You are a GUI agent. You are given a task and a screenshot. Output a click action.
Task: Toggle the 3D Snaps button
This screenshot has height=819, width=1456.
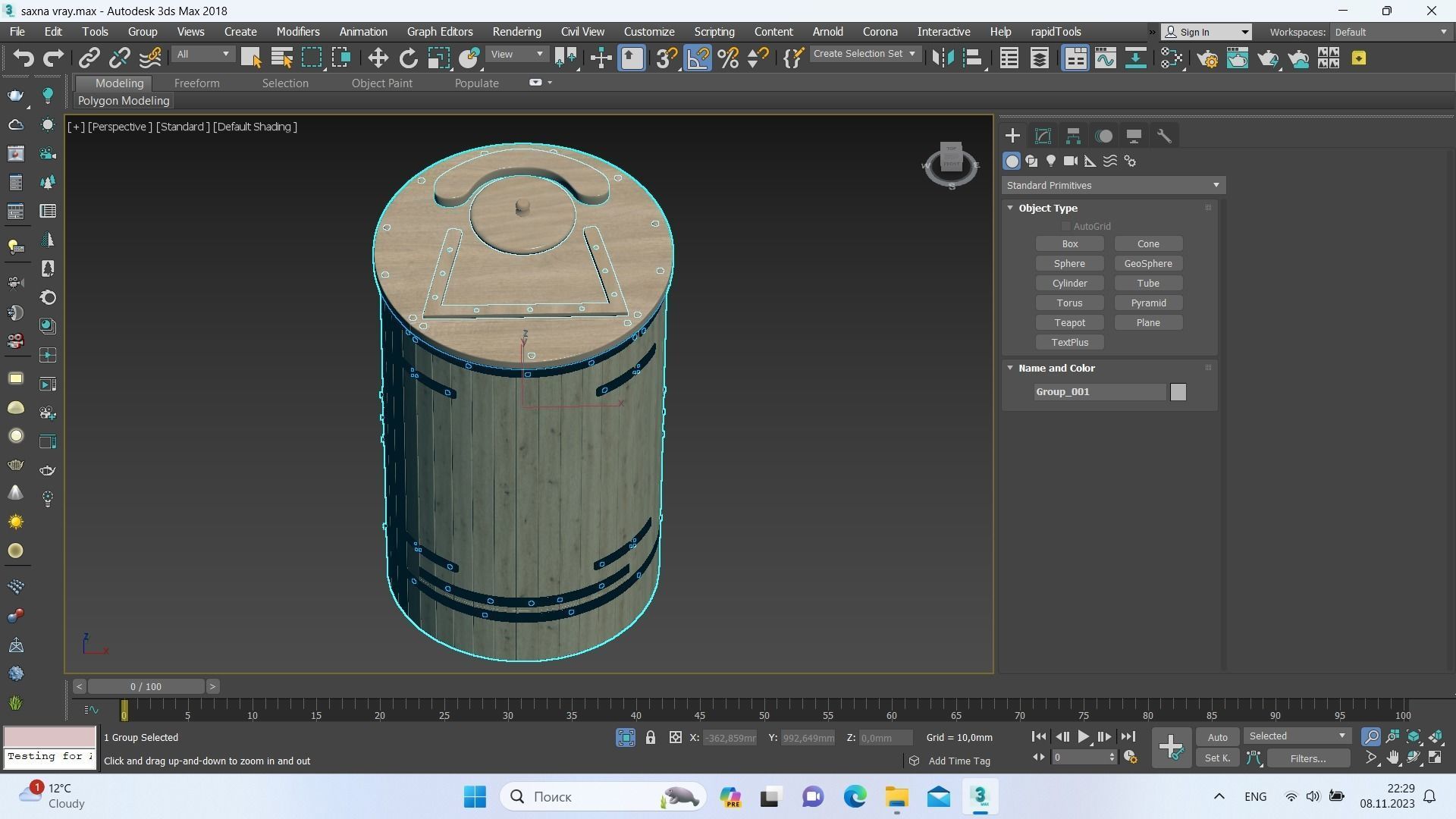[667, 58]
